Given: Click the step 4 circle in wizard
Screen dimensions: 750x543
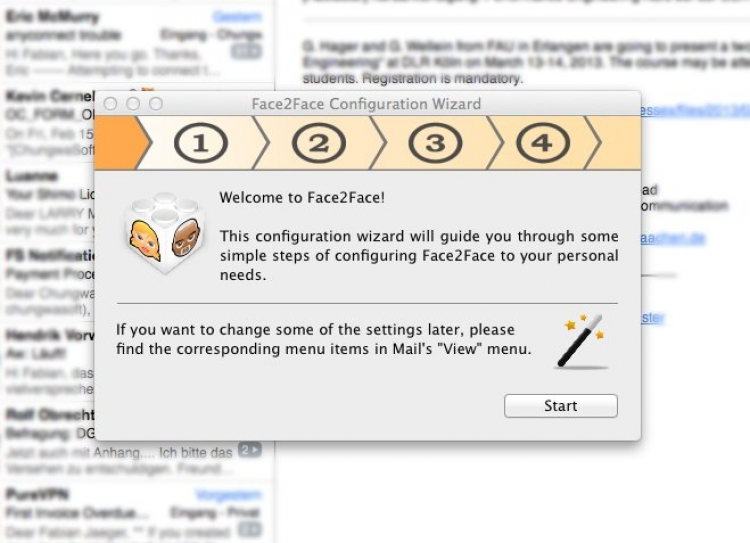Looking at the screenshot, I should pyautogui.click(x=542, y=144).
